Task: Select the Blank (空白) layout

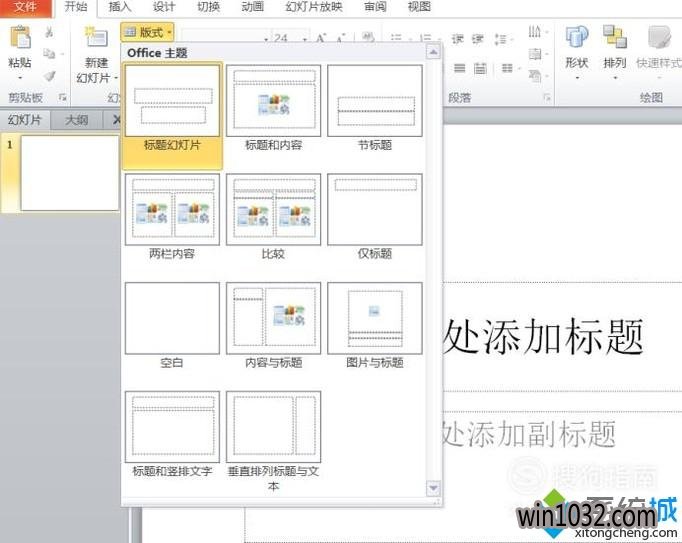Action: click(x=172, y=318)
